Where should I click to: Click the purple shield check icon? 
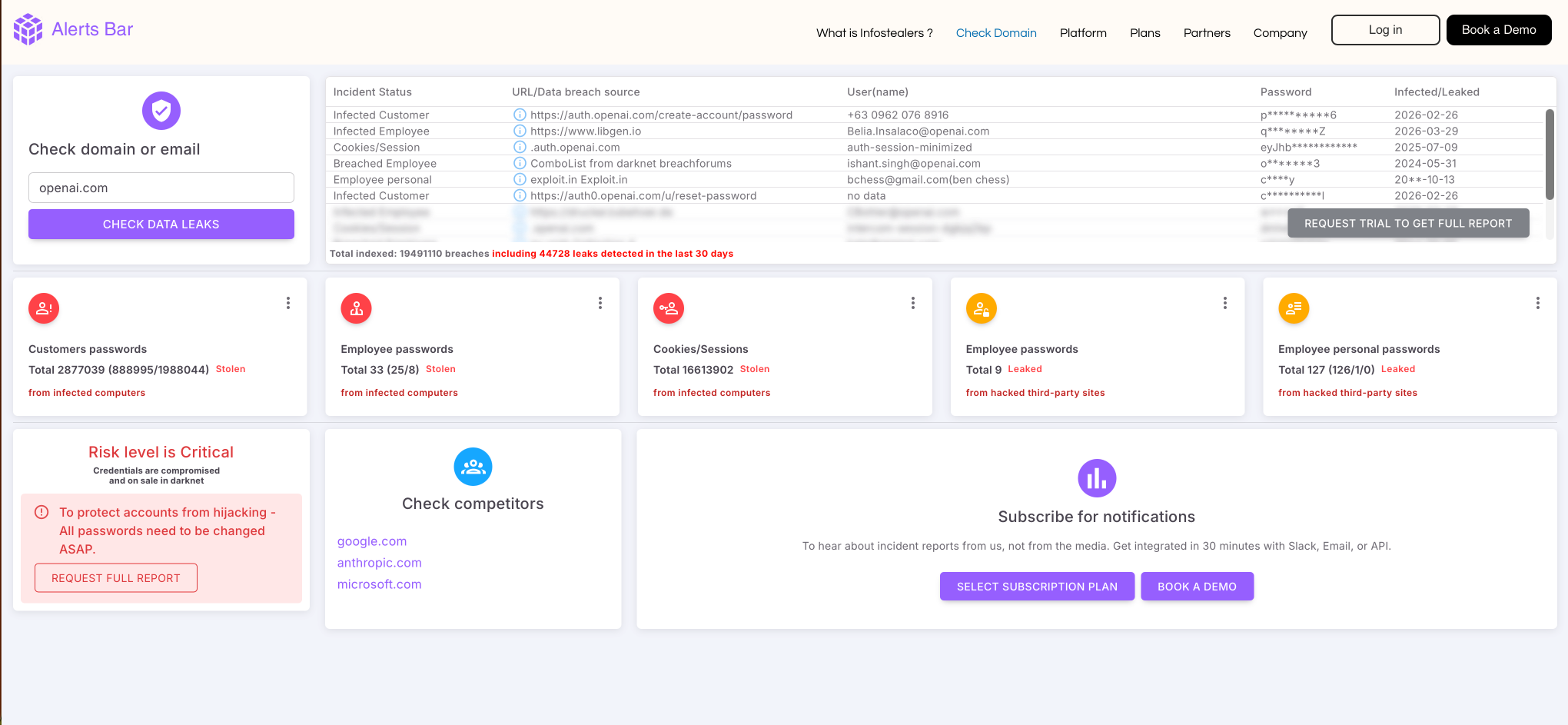coord(161,111)
